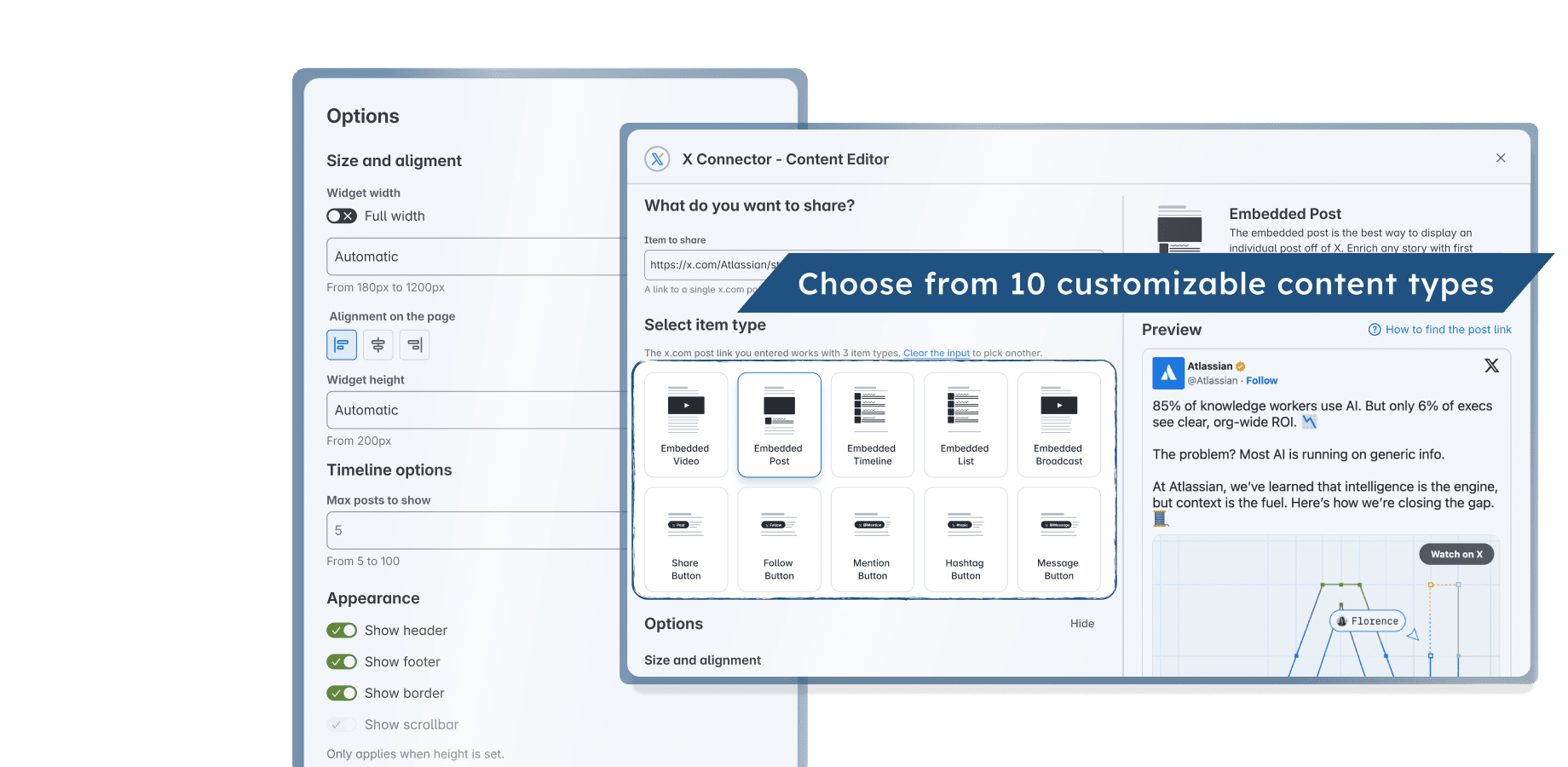1568x767 pixels.
Task: Hide the Options section
Action: click(x=1082, y=624)
